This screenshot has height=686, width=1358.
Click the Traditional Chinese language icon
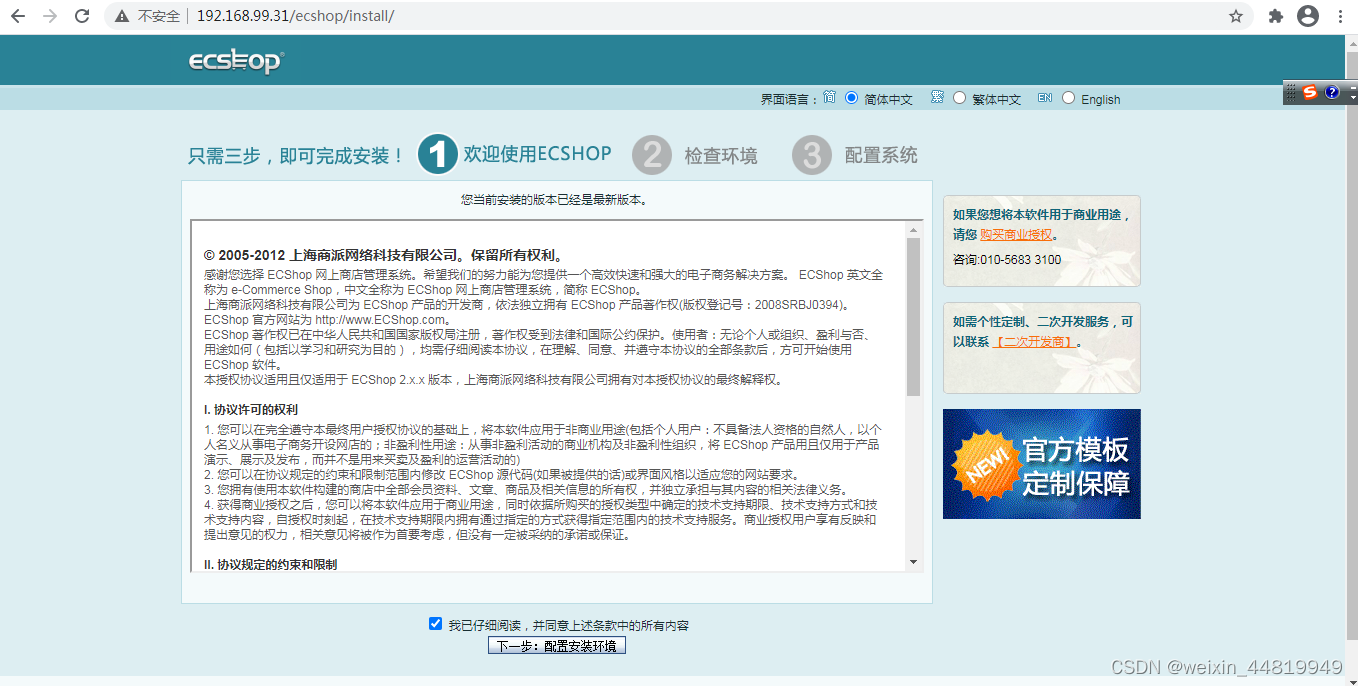[x=937, y=98]
